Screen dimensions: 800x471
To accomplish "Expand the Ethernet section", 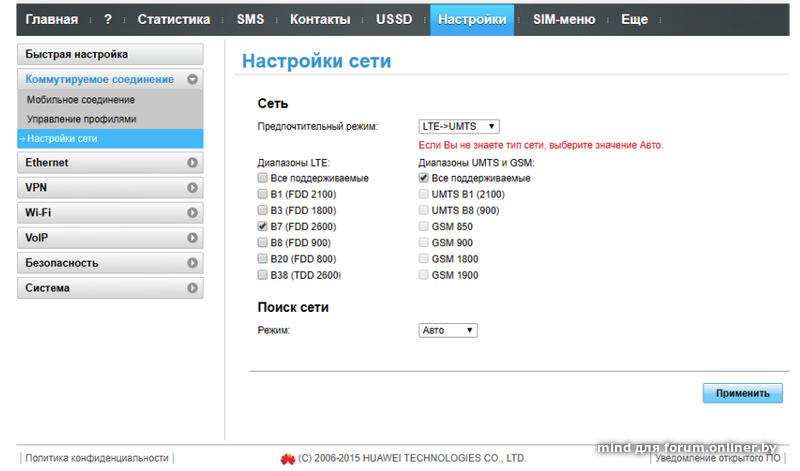I will [x=110, y=163].
